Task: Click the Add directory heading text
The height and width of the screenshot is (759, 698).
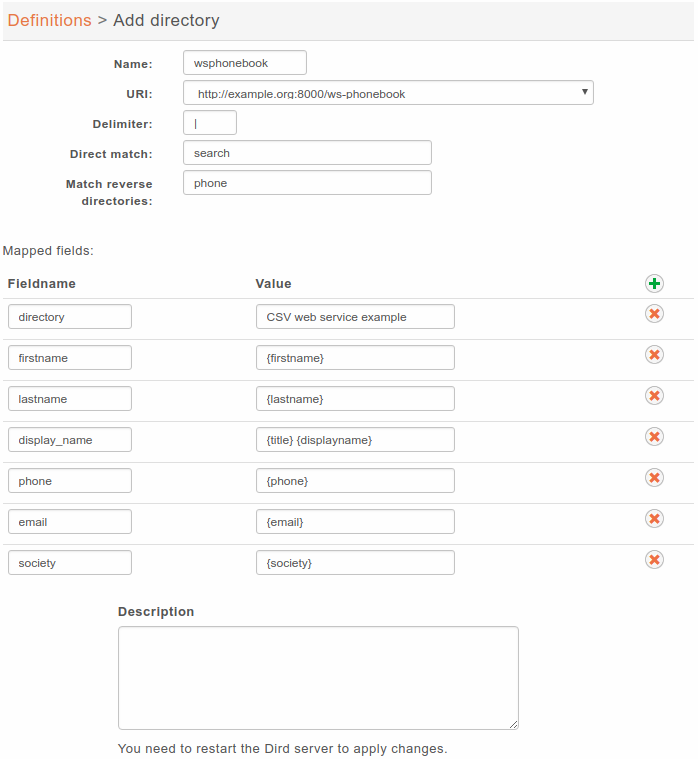Action: click(166, 20)
